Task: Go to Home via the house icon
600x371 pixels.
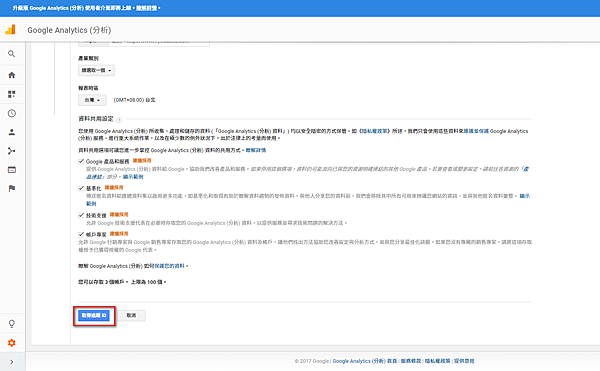Action: [11, 75]
